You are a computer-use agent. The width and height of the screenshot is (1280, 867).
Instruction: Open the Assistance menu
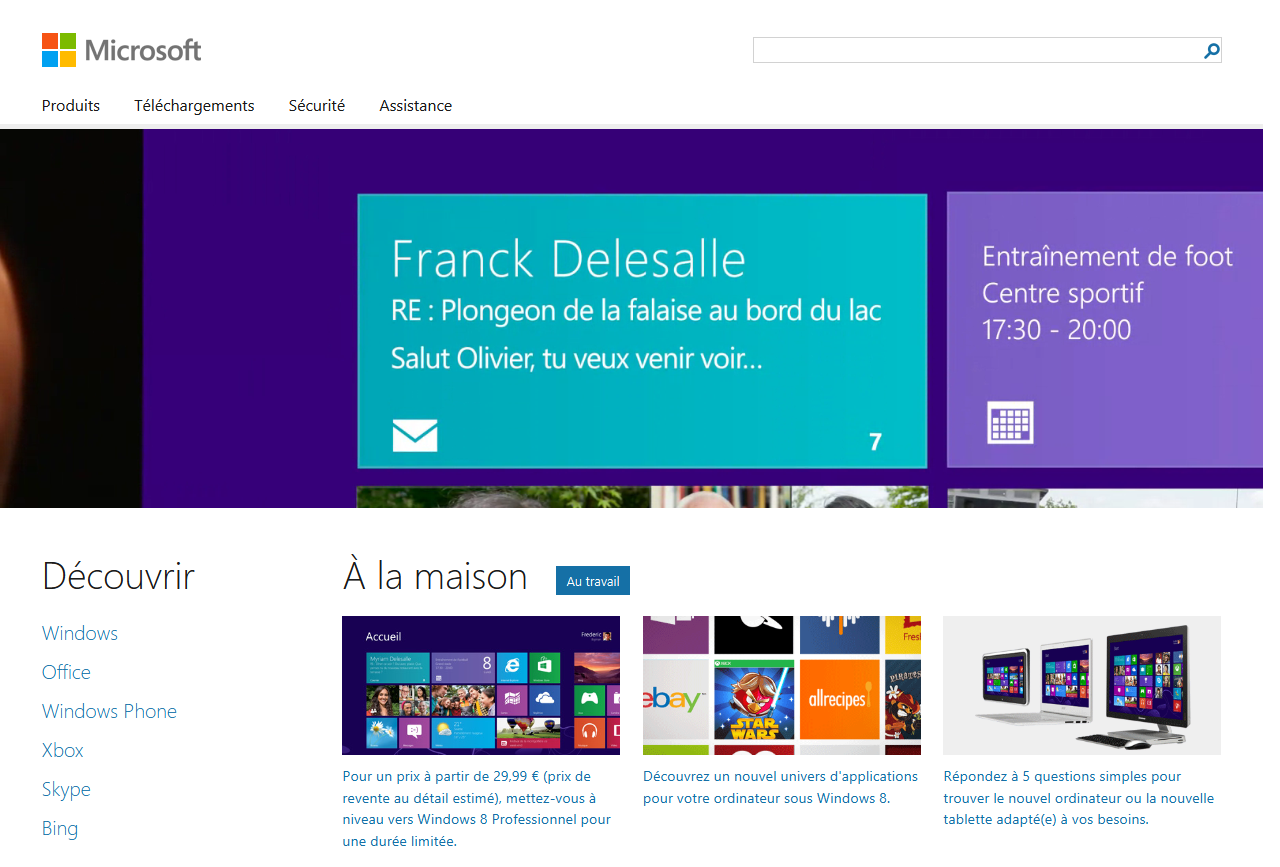[x=416, y=106]
